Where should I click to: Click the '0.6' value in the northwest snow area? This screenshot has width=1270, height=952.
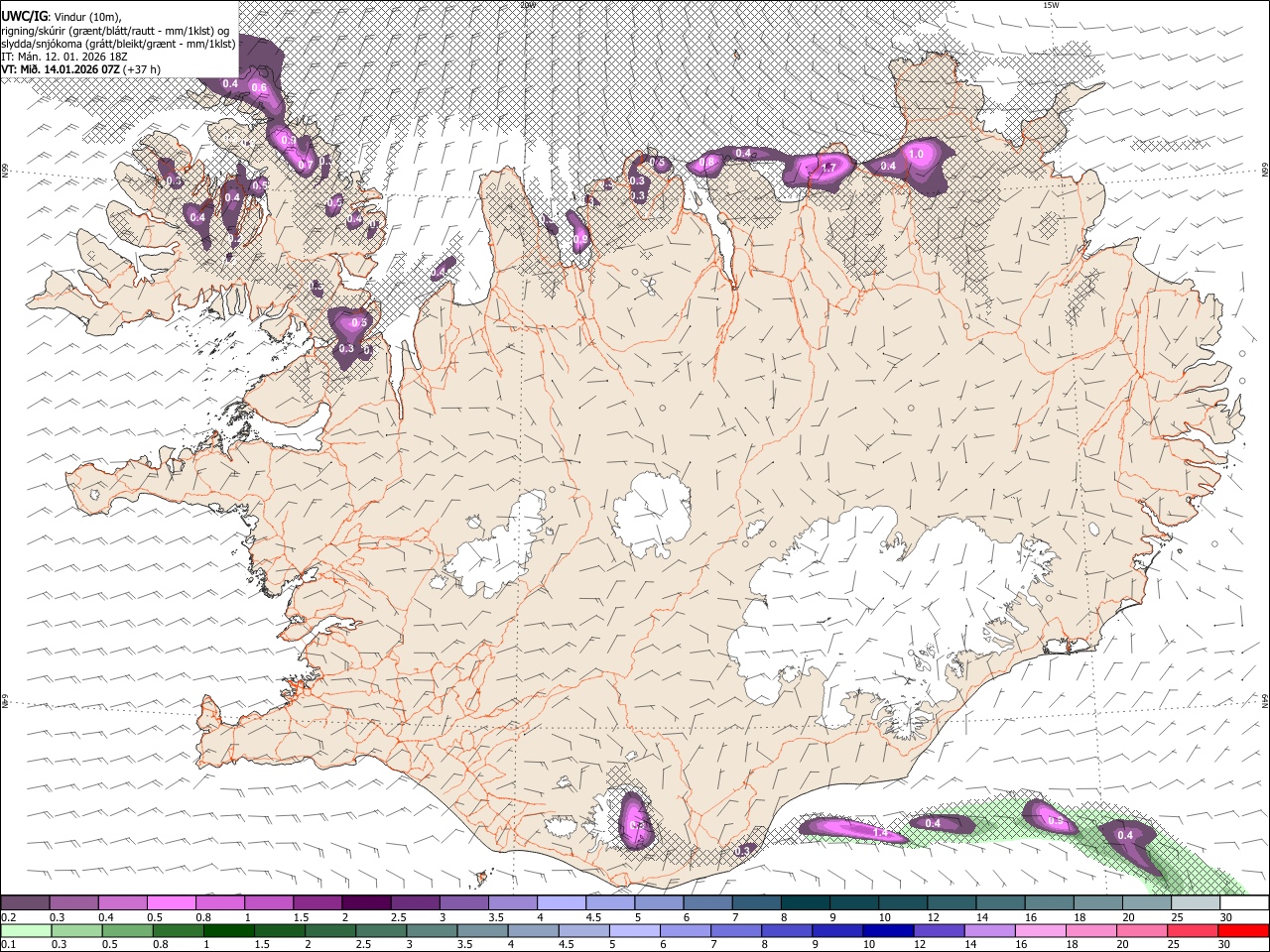pyautogui.click(x=260, y=88)
